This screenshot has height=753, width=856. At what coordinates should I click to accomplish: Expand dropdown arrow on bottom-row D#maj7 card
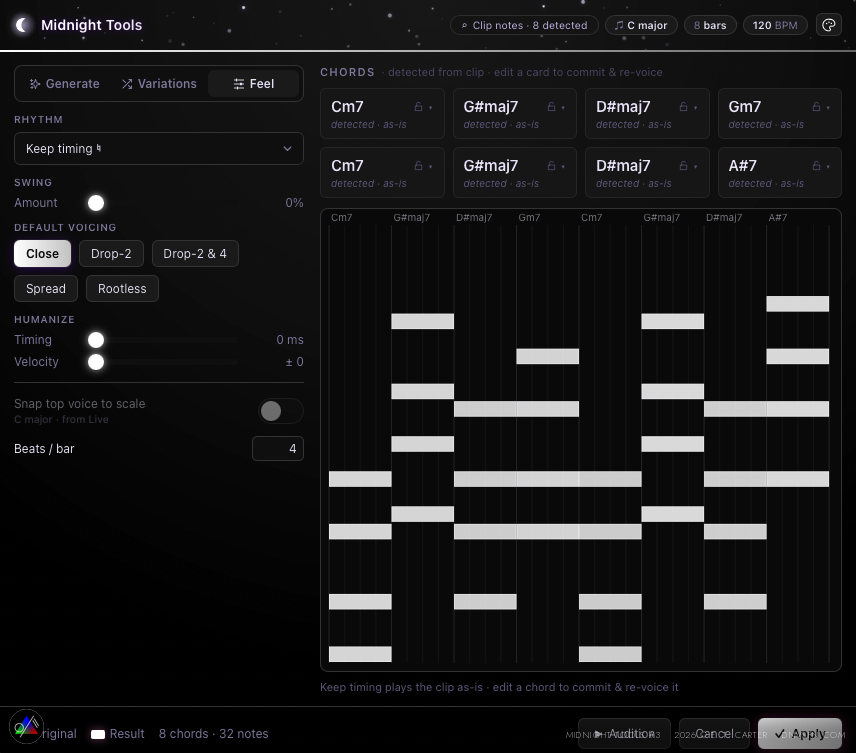(x=696, y=167)
